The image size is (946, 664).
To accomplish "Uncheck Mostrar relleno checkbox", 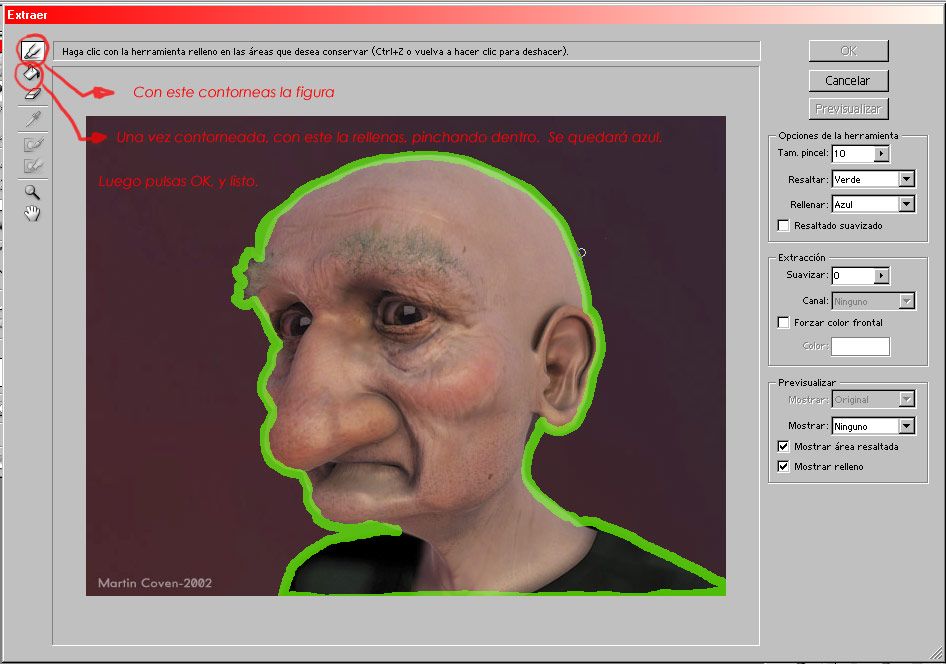I will (783, 466).
